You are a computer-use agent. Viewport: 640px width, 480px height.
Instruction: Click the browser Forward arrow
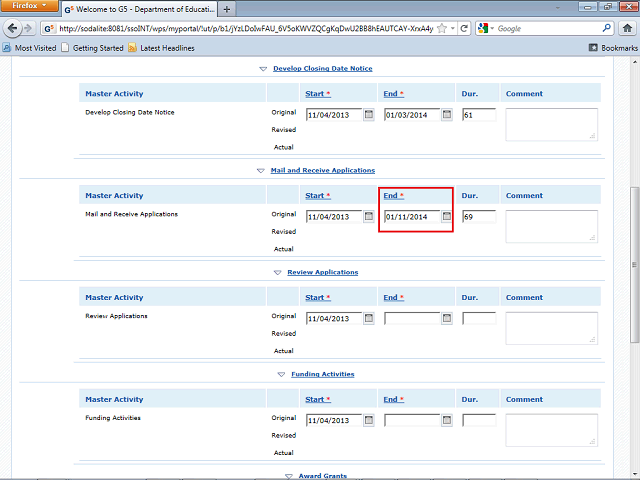[x=28, y=28]
